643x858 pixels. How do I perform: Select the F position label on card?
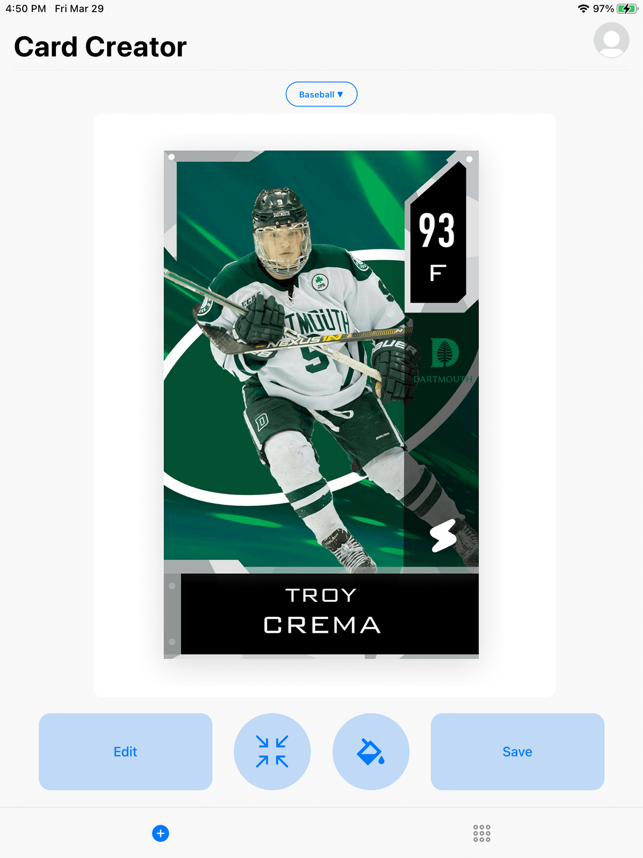(x=438, y=273)
